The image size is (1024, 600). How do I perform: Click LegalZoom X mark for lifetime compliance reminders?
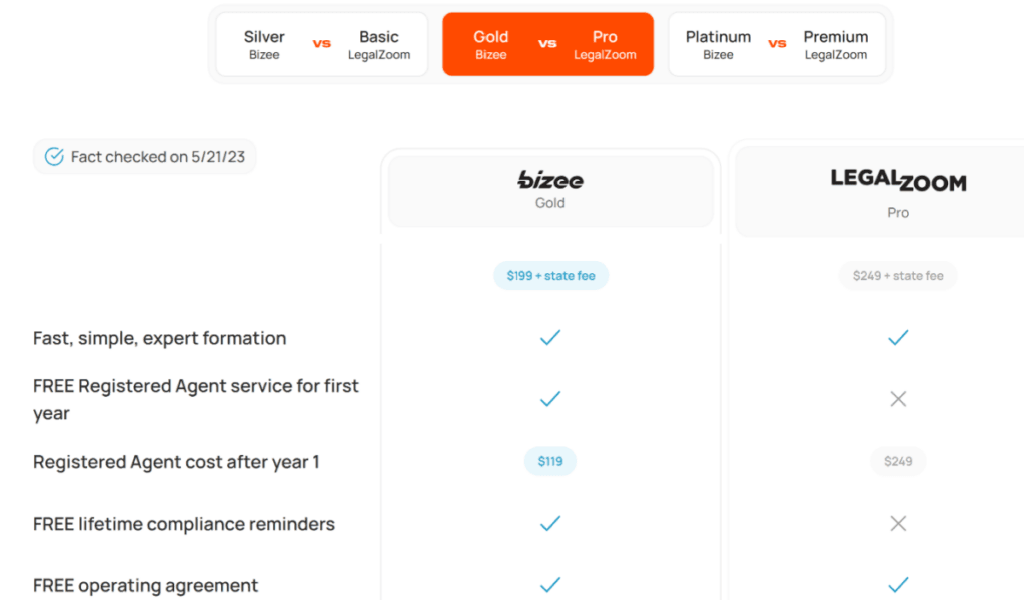(898, 524)
